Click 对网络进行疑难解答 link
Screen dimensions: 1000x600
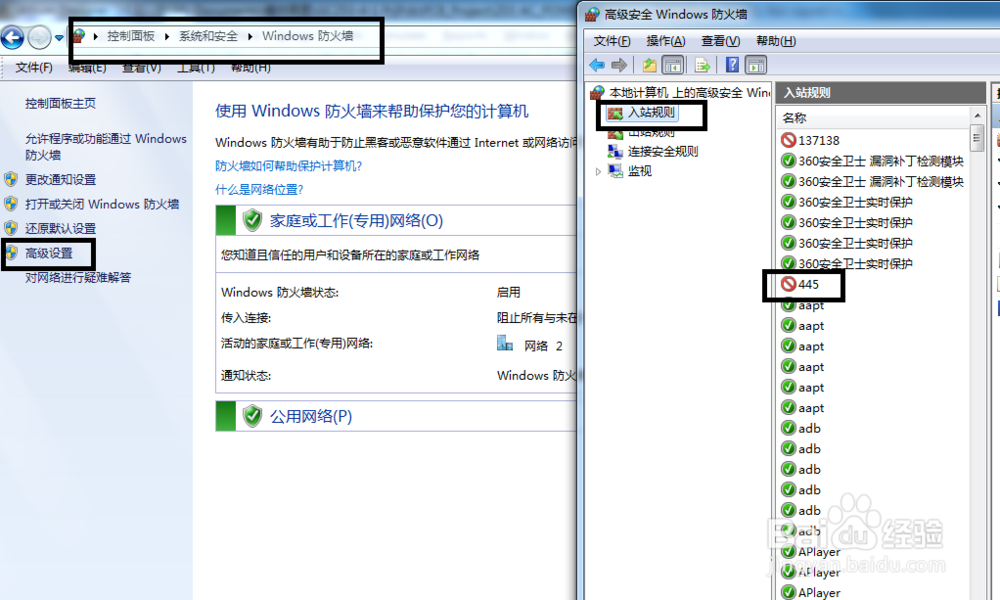point(78,277)
